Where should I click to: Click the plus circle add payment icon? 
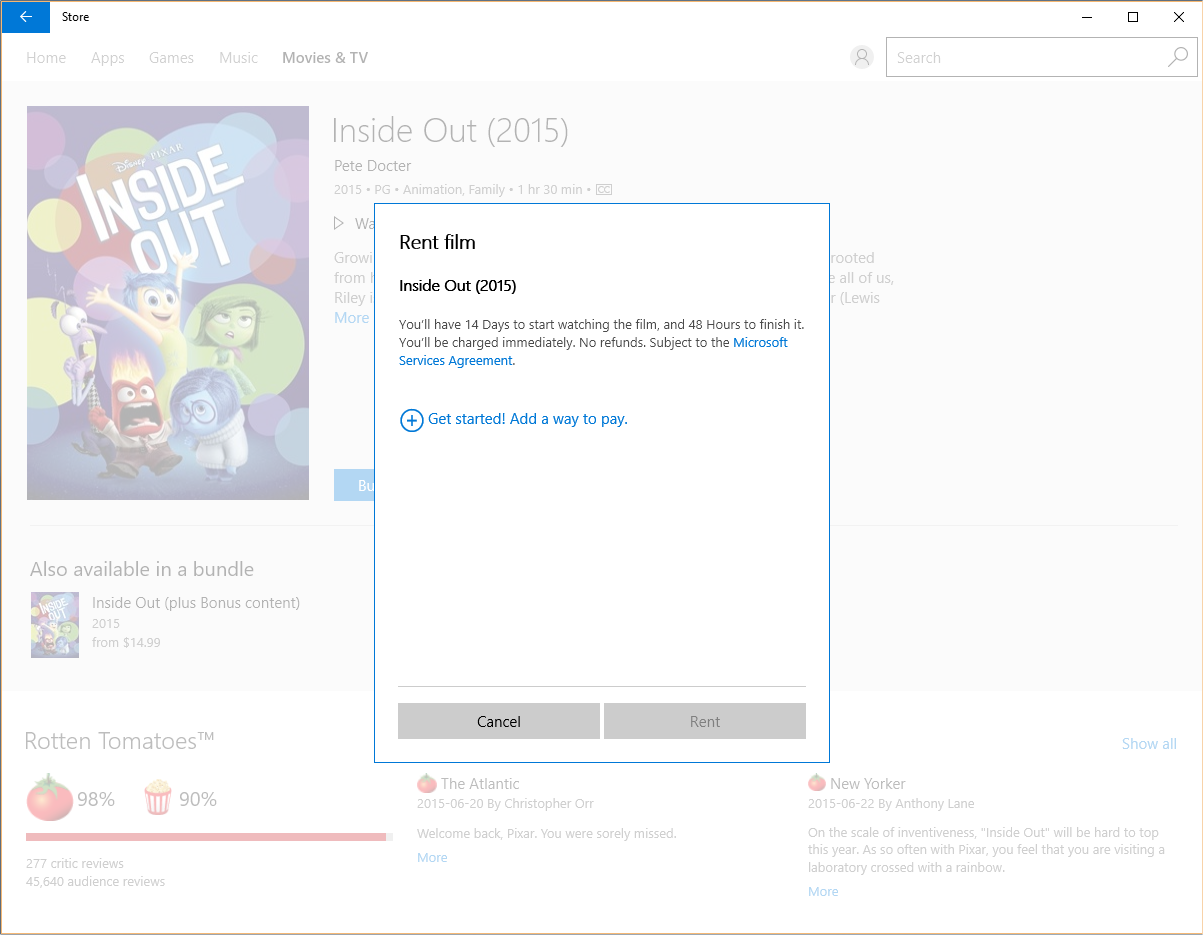coord(411,420)
